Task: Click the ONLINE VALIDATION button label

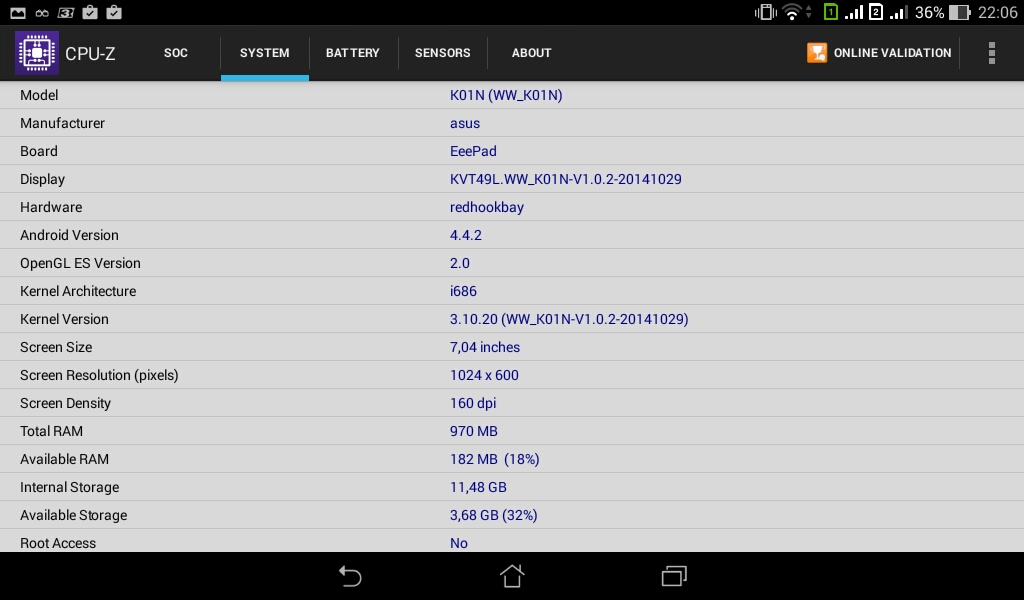Action: point(892,53)
